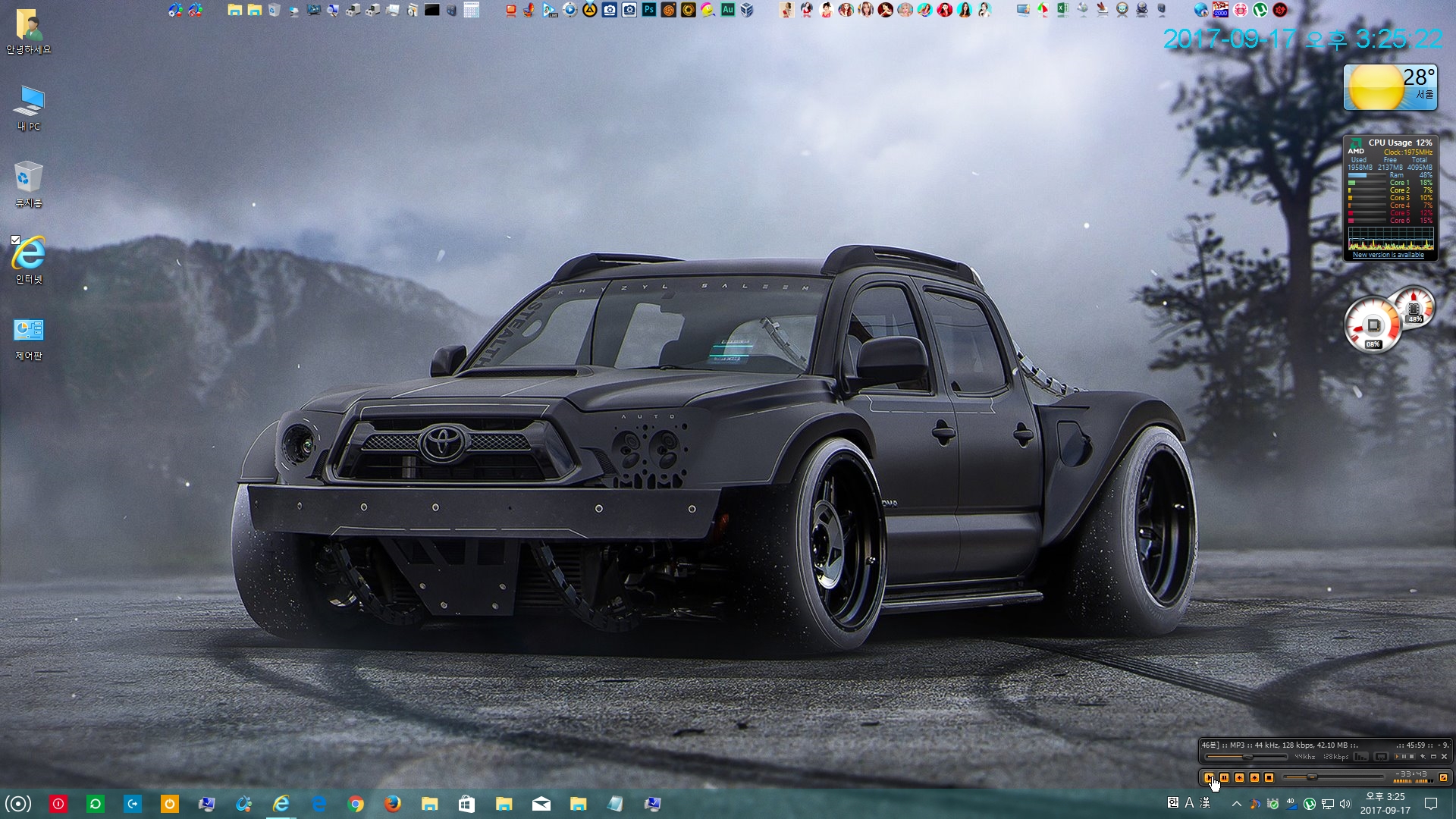Stop playback in the music player
Image resolution: width=1456 pixels, height=819 pixels.
coord(1269,777)
